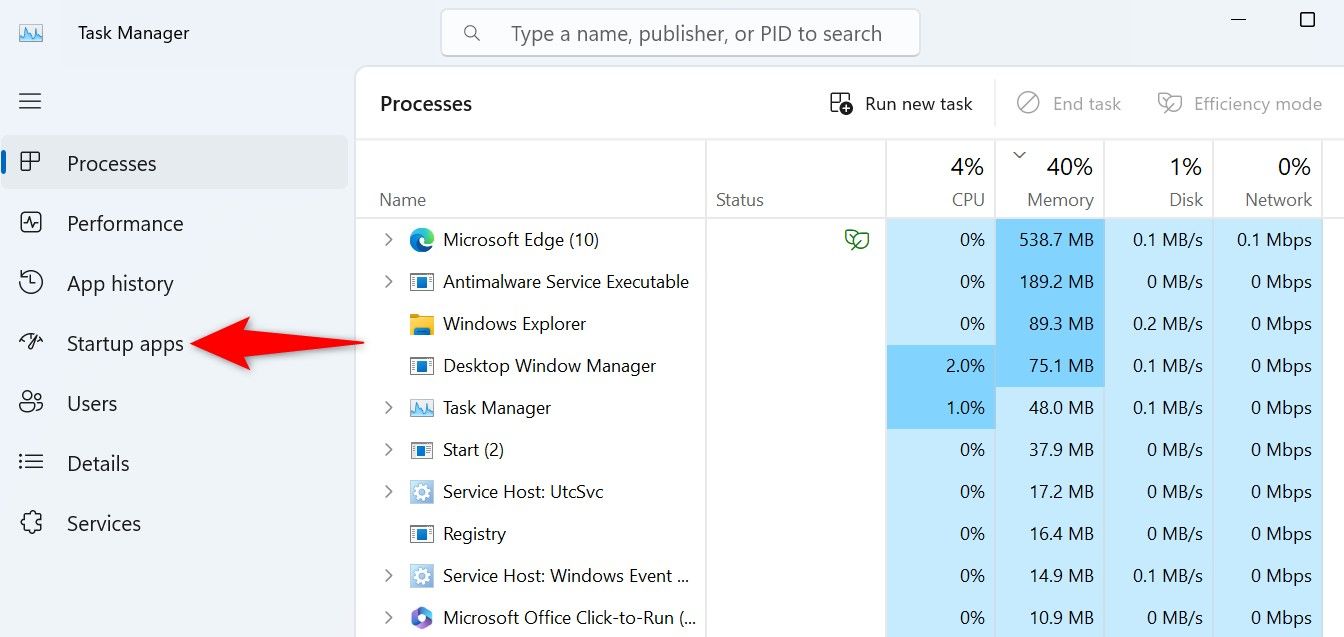Select App history in the sidebar
The height and width of the screenshot is (637, 1344).
click(x=120, y=283)
